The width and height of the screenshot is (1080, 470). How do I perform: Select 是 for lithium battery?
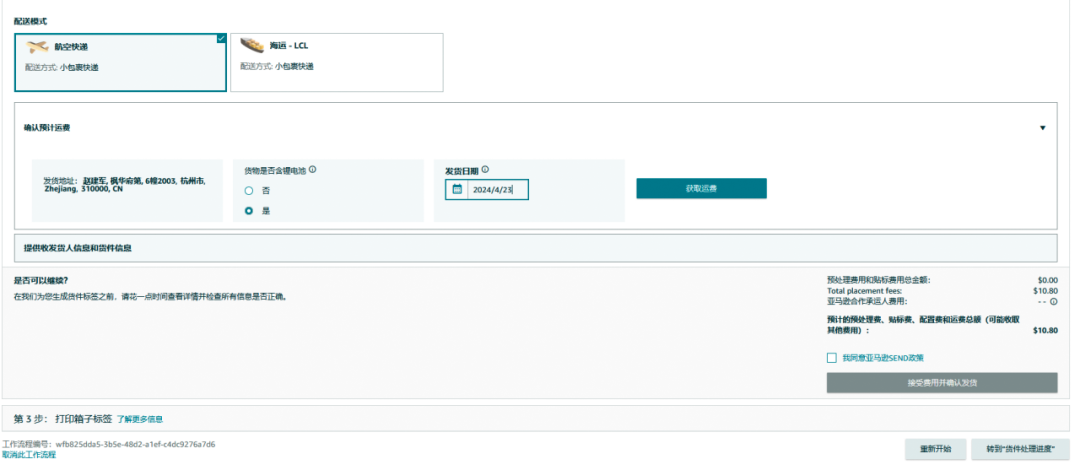pyautogui.click(x=249, y=211)
